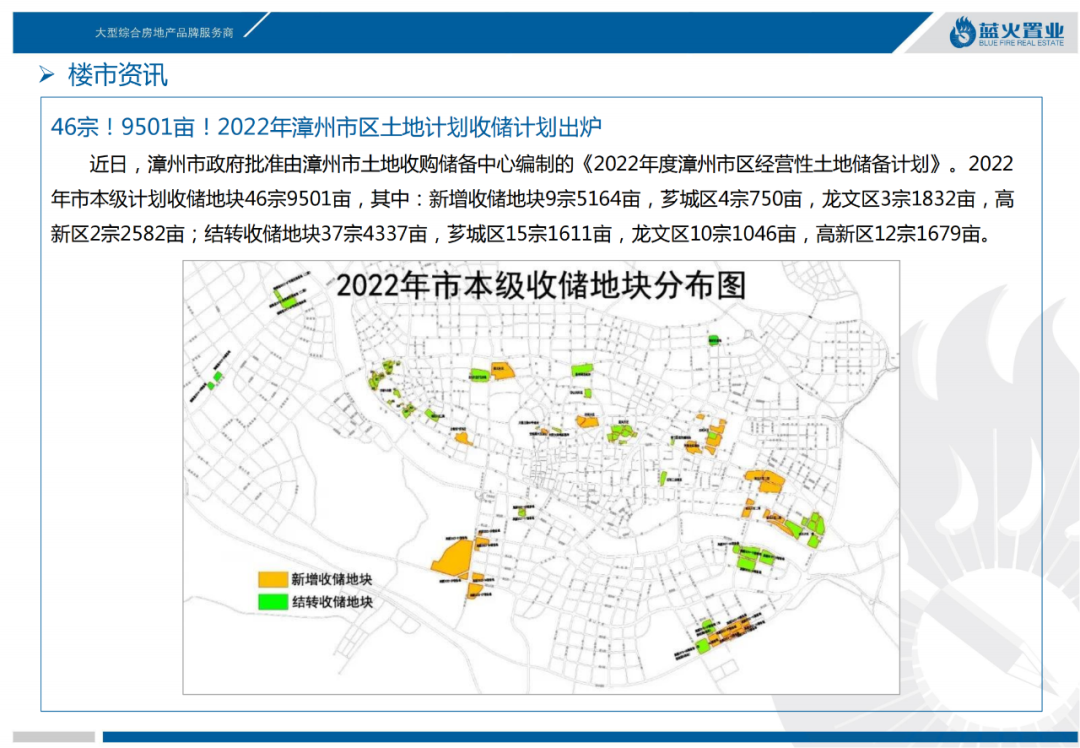Image resolution: width=1080 pixels, height=748 pixels.
Task: Click the orange 新增收储地块 legend swatch
Action: click(x=272, y=579)
